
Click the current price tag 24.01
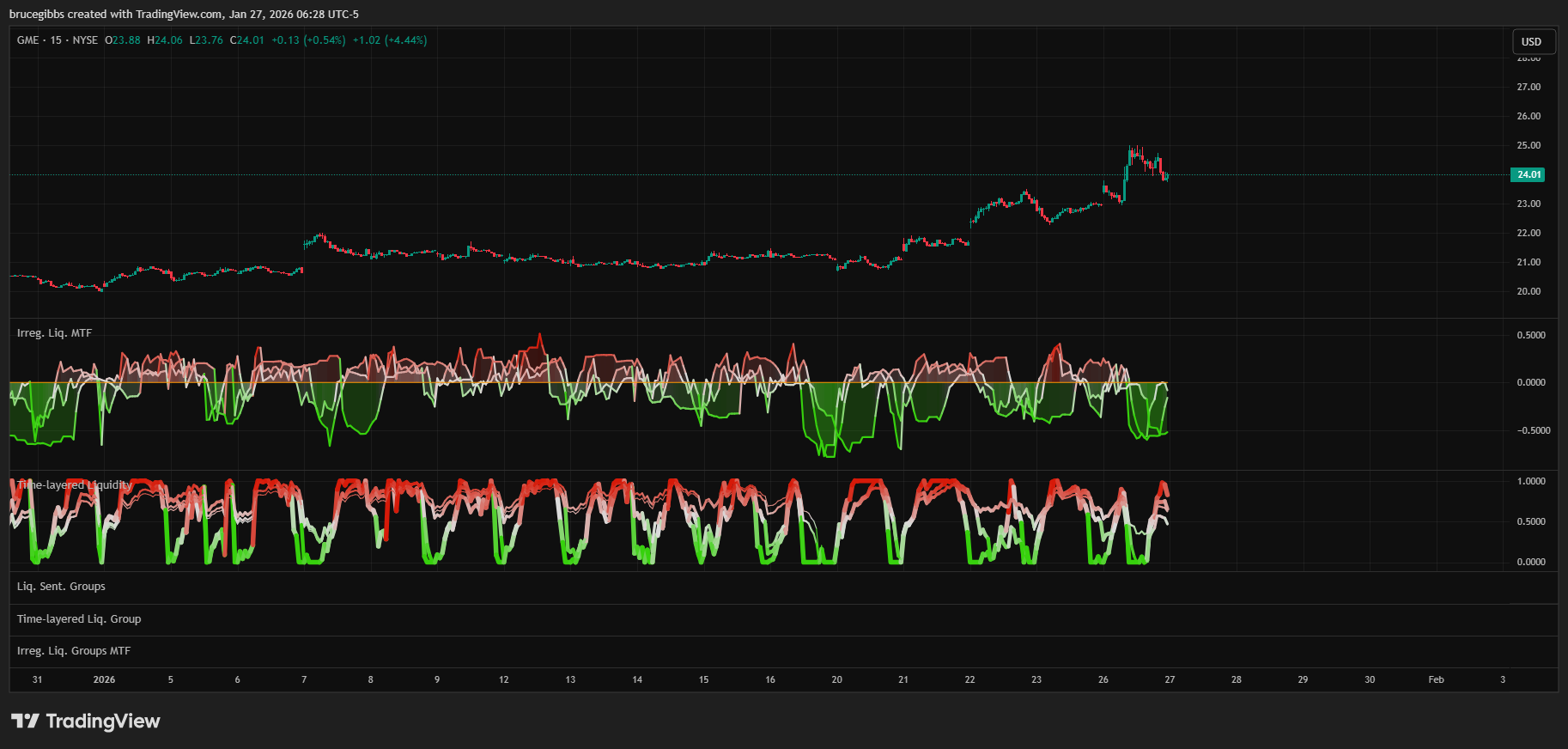point(1528,174)
